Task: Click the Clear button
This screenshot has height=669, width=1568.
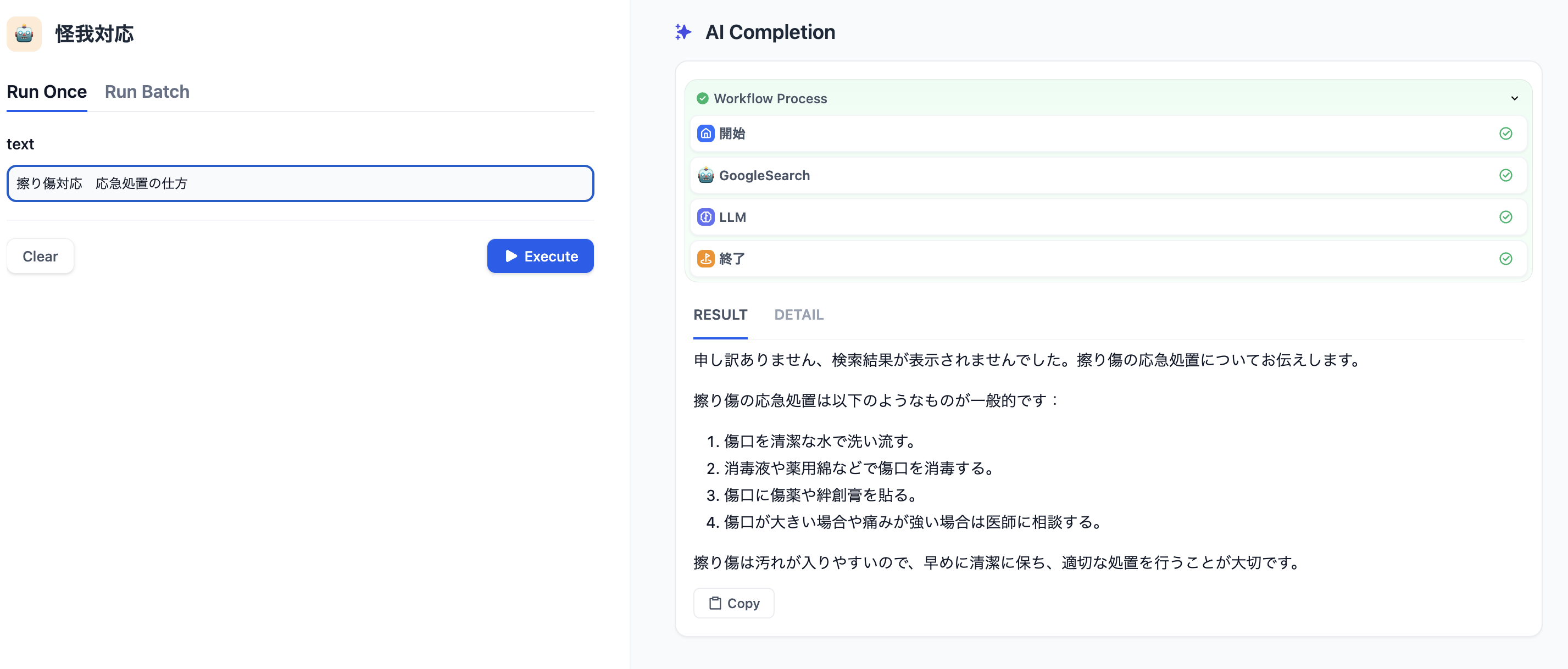Action: click(x=40, y=257)
